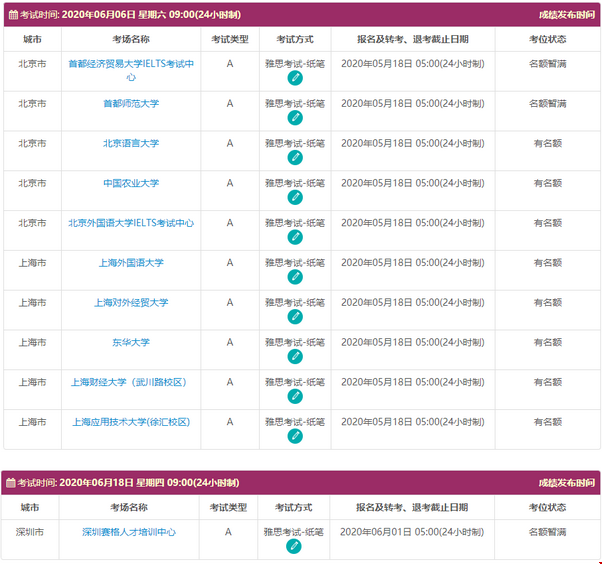Click 考试方式 header in second table
Screen dimensions: 602x564
click(x=294, y=508)
